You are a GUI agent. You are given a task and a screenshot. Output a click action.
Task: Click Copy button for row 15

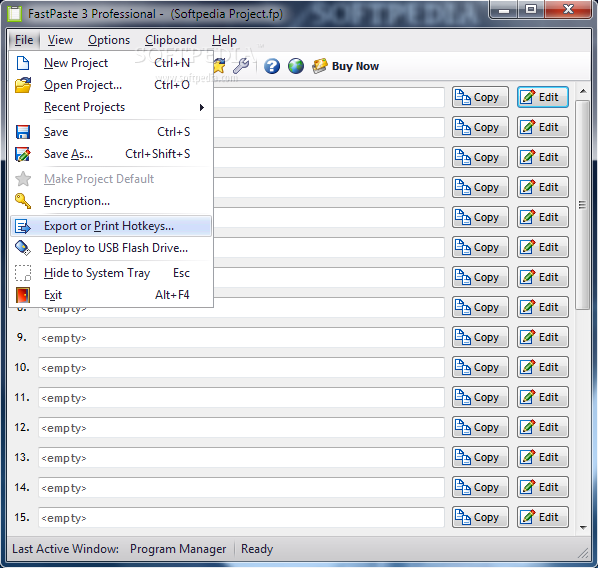coord(480,517)
